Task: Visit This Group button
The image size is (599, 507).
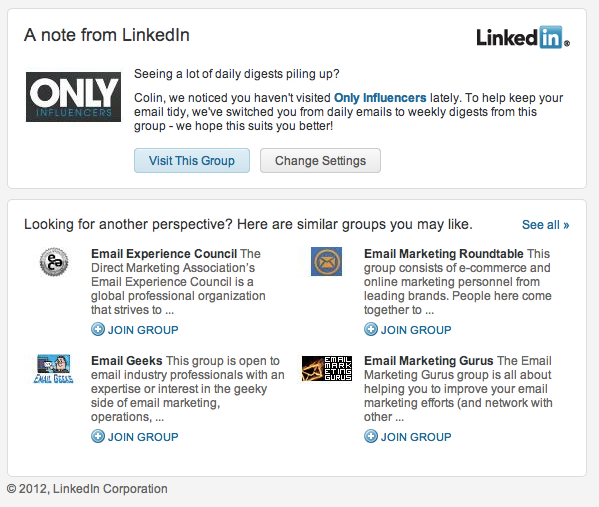Action: [x=192, y=160]
